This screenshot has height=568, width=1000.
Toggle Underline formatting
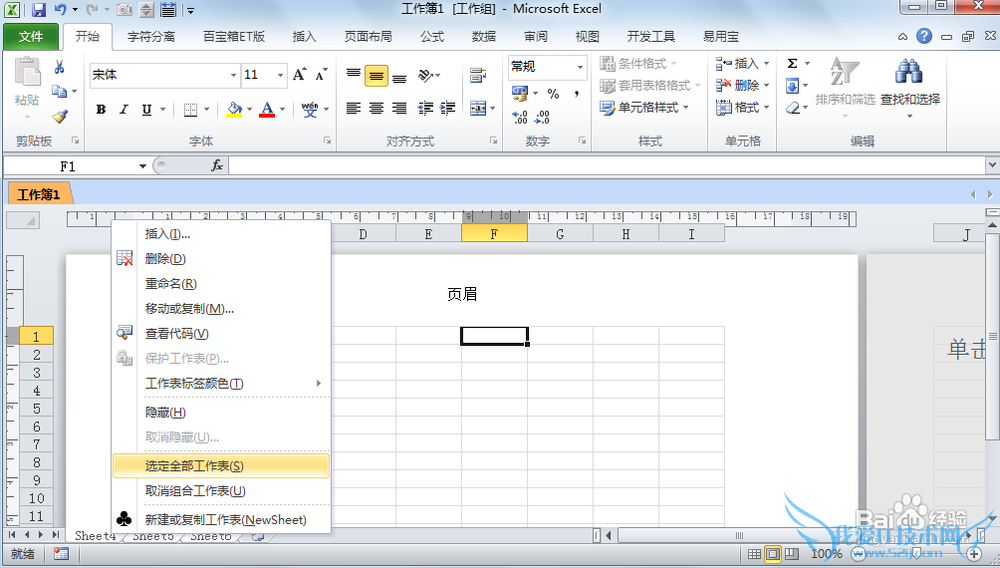[147, 110]
